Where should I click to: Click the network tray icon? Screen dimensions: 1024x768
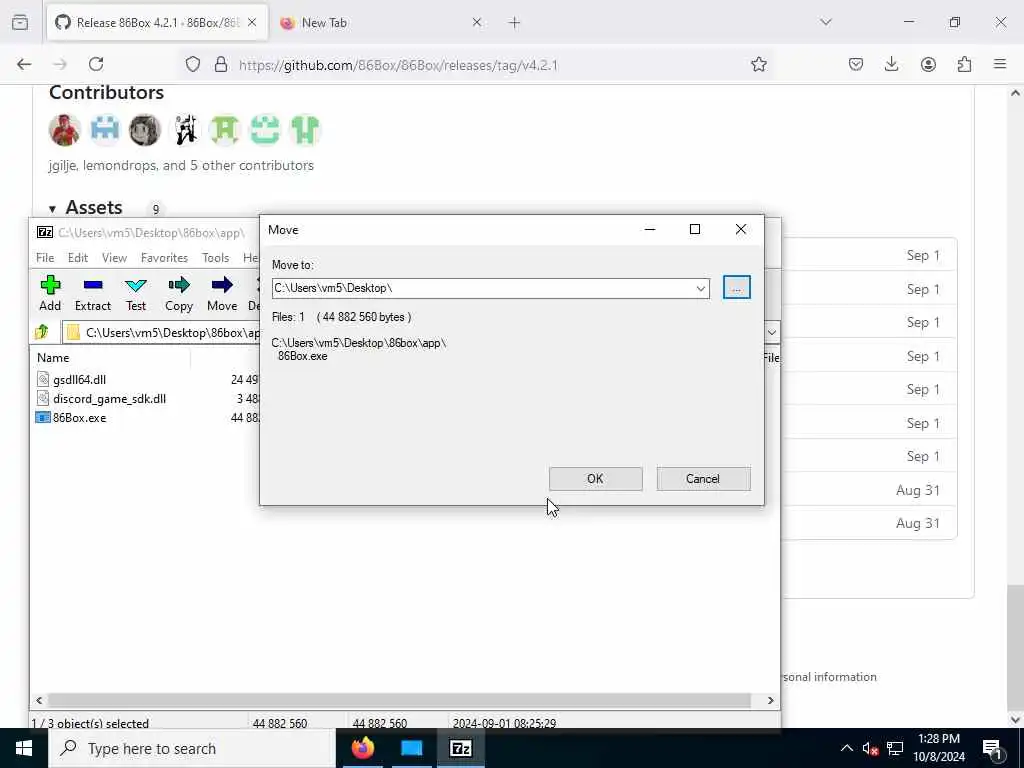[x=895, y=748]
